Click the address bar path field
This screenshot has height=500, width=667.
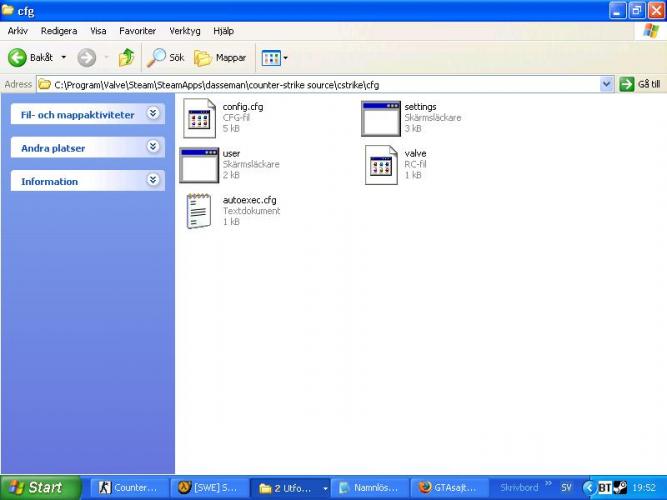(320, 84)
